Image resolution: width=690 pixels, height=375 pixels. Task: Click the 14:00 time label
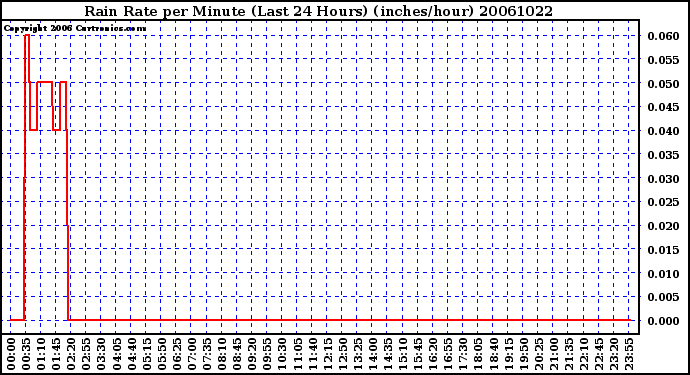[372, 354]
